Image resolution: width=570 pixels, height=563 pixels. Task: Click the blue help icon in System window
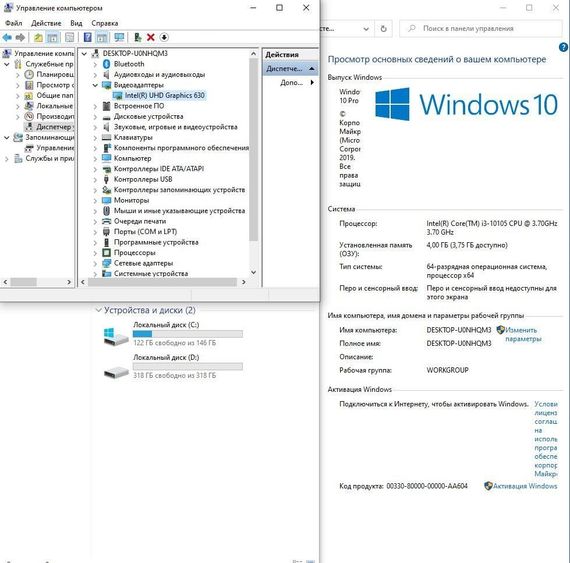coord(563,47)
